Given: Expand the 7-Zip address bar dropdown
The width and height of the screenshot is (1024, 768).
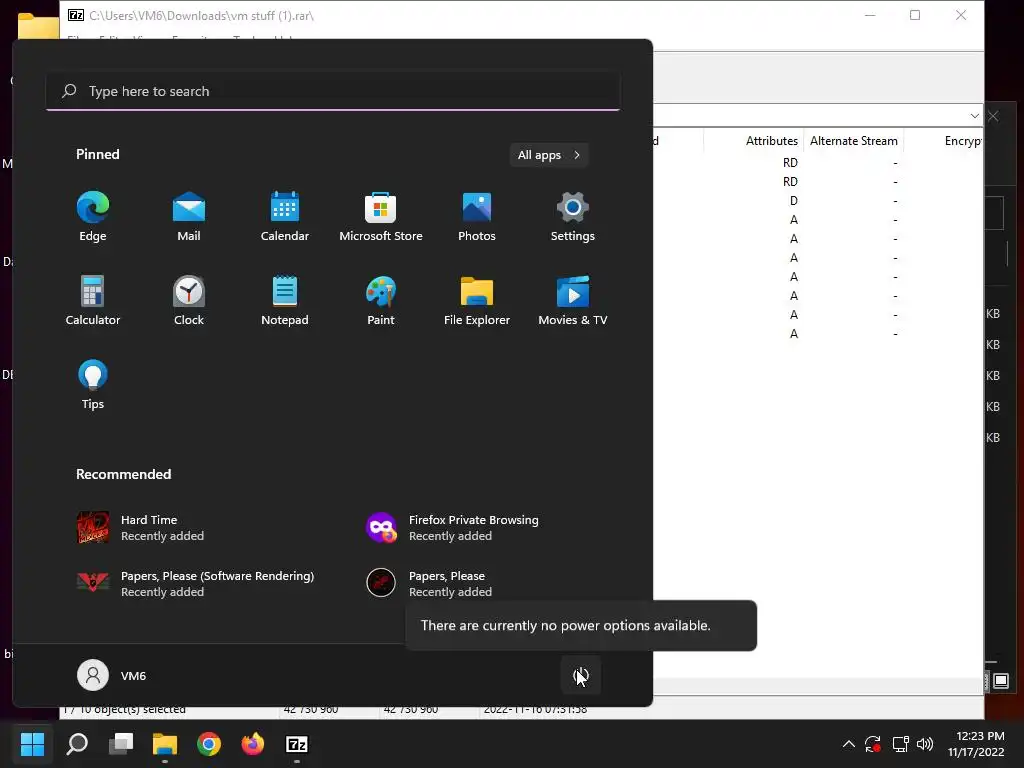Looking at the screenshot, I should pos(974,116).
